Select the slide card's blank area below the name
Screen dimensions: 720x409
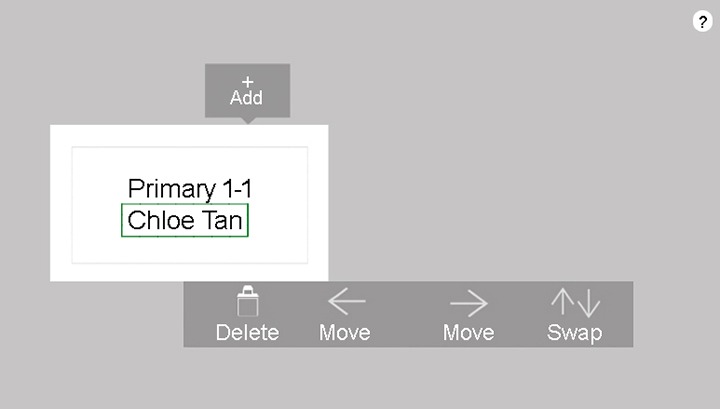189,250
